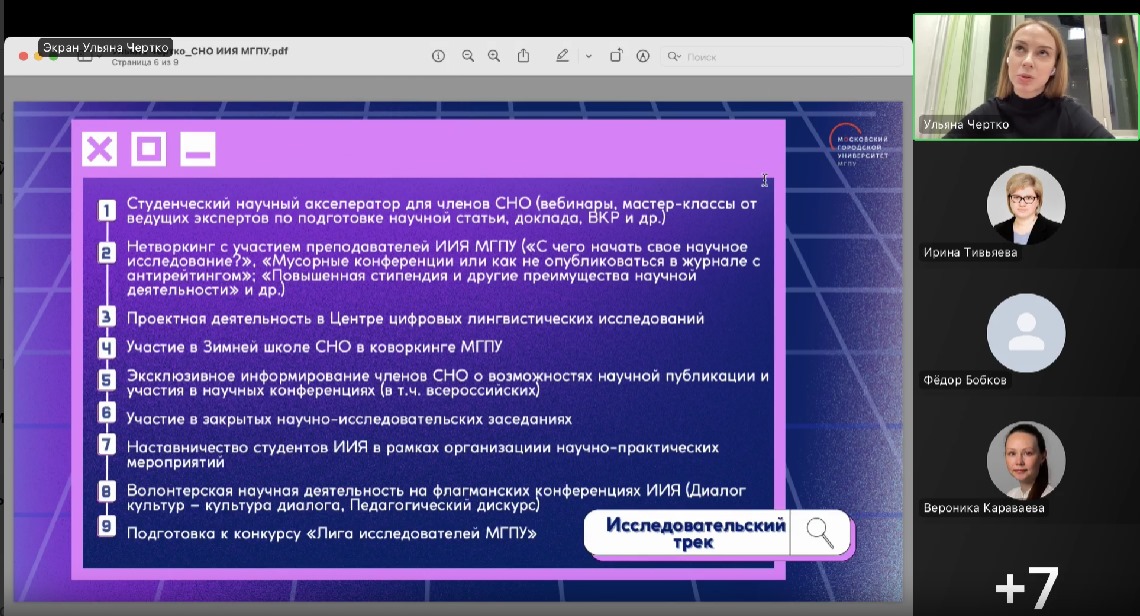Select Фёдор Бобков's participant avatar

tap(1026, 333)
